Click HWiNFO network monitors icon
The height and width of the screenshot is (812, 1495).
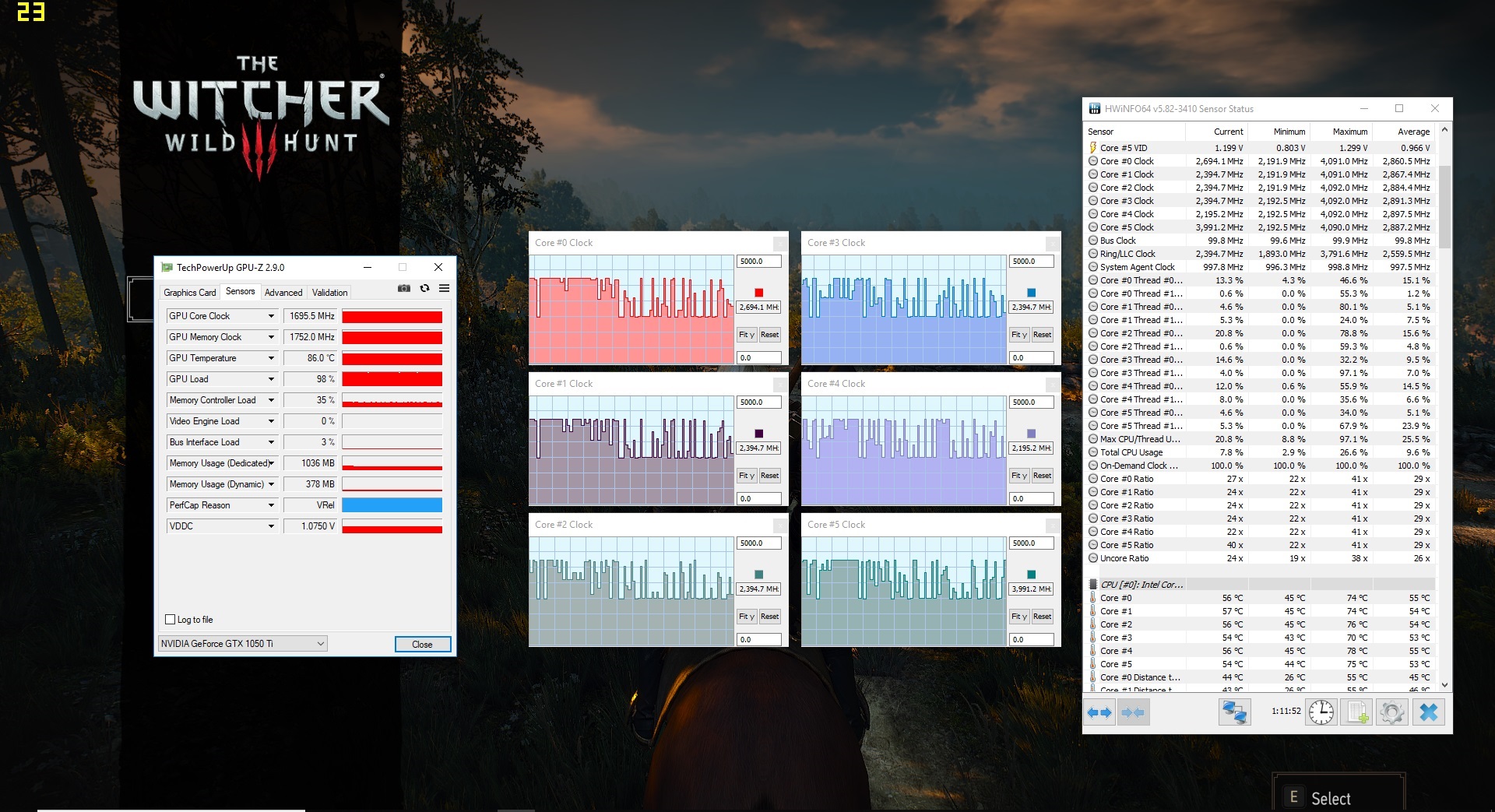(1234, 712)
